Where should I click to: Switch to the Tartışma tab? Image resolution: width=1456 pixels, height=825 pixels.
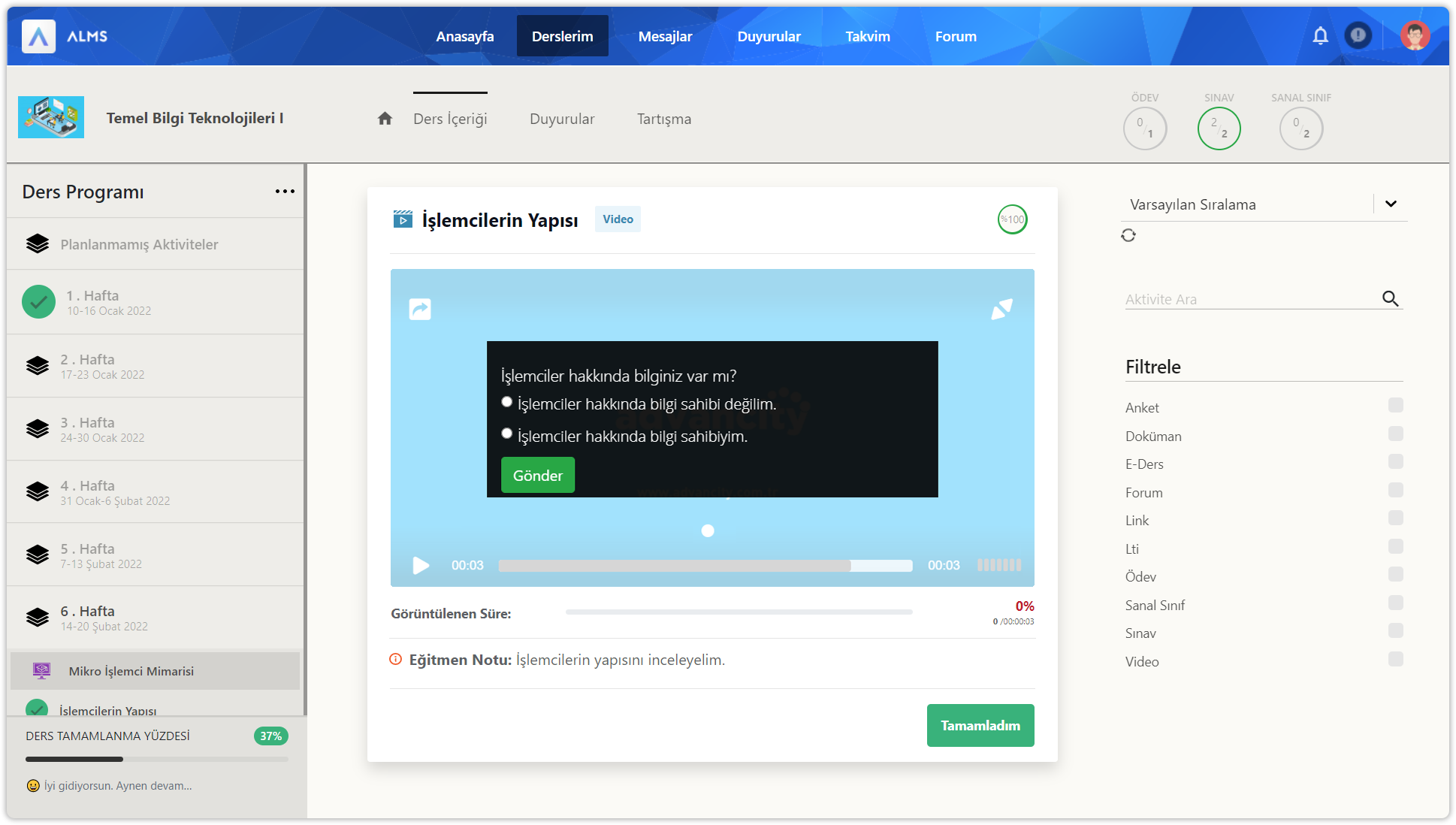click(663, 119)
